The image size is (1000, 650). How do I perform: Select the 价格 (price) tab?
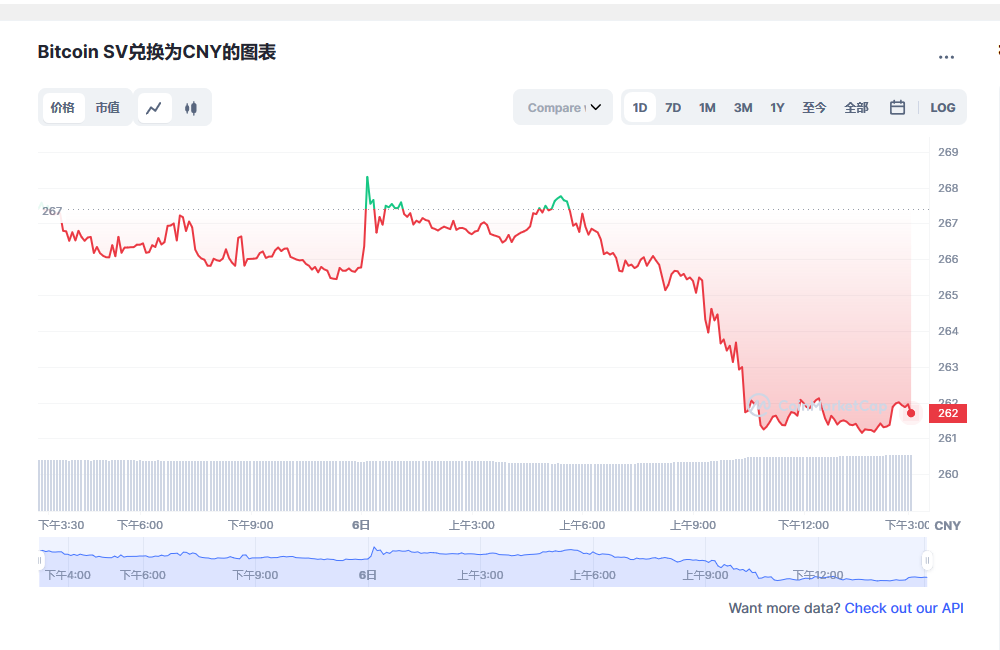[x=62, y=108]
